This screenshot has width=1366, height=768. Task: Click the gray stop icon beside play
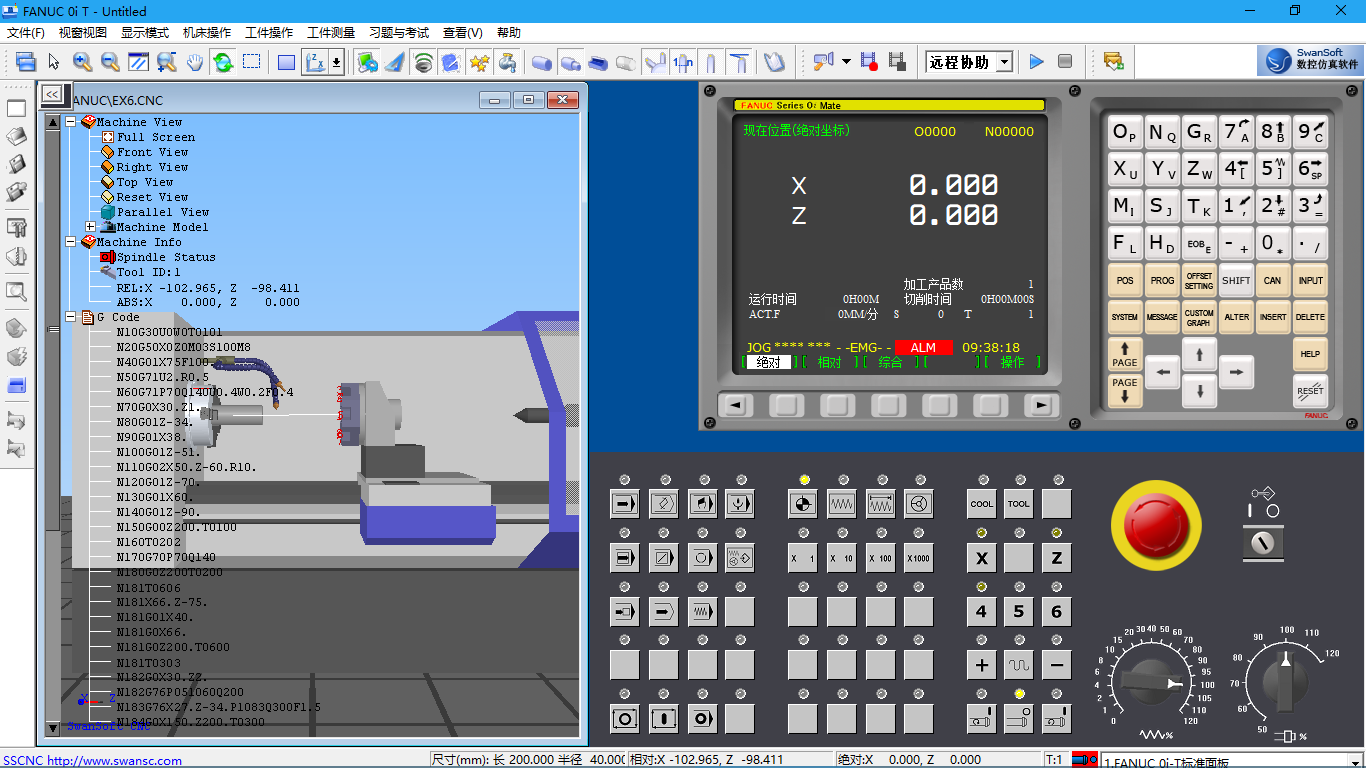pyautogui.click(x=1065, y=62)
